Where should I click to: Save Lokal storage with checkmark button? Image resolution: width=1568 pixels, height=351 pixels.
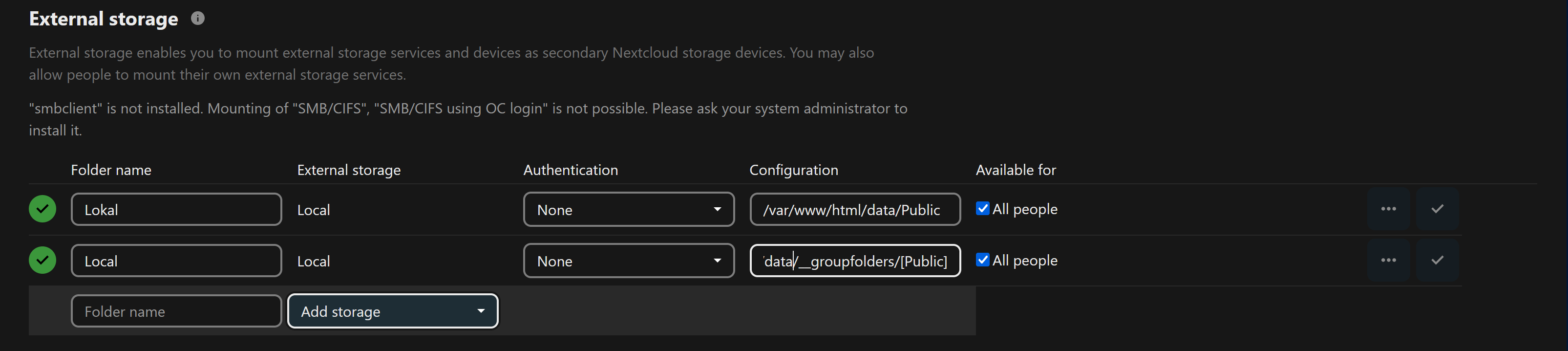pyautogui.click(x=1437, y=209)
